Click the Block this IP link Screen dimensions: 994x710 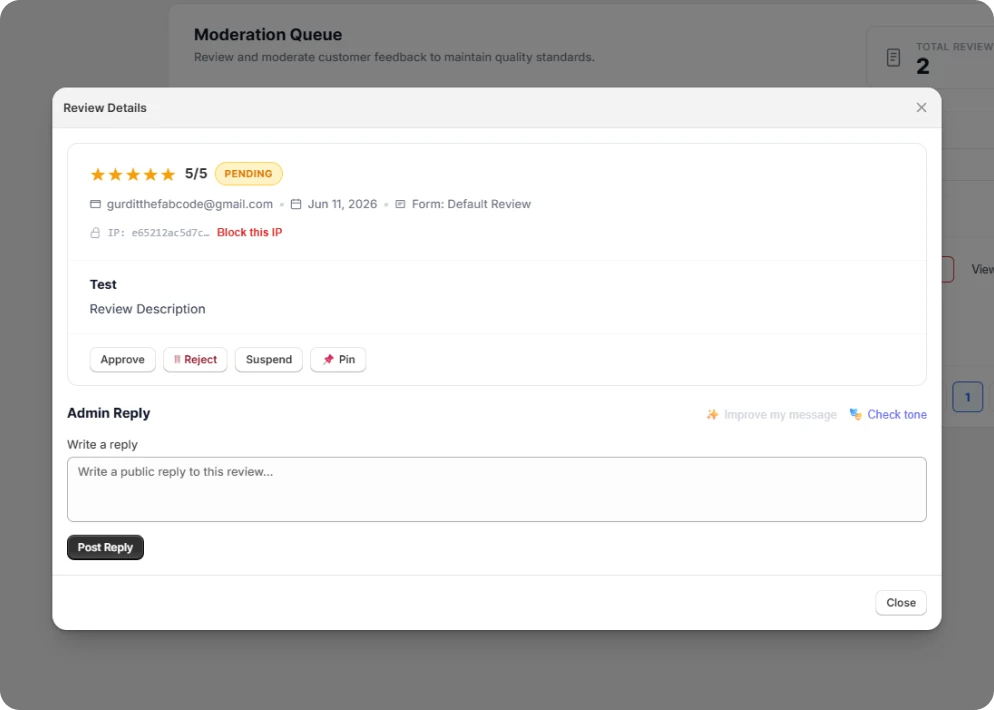pos(249,233)
